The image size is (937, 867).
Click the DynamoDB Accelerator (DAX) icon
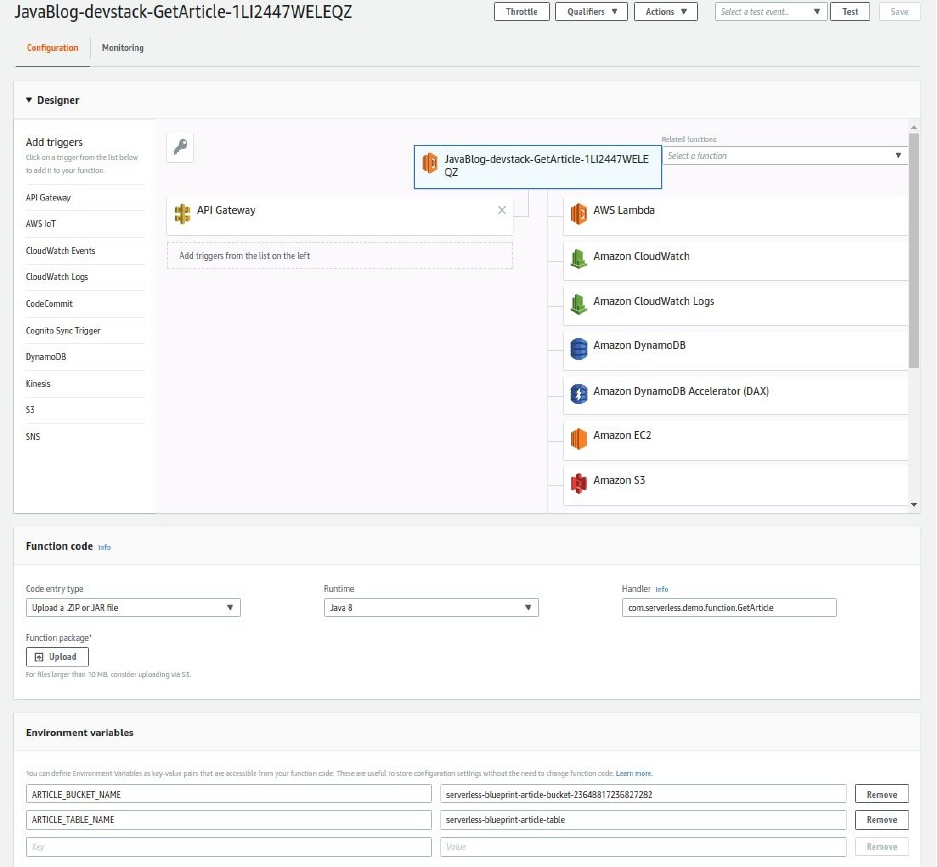pos(578,394)
